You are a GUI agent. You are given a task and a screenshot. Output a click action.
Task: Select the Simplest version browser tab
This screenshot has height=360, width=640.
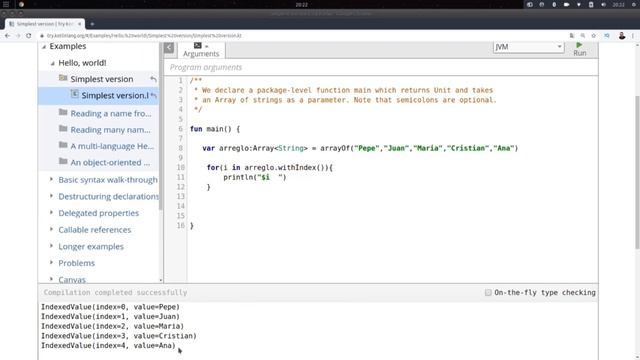coord(44,24)
